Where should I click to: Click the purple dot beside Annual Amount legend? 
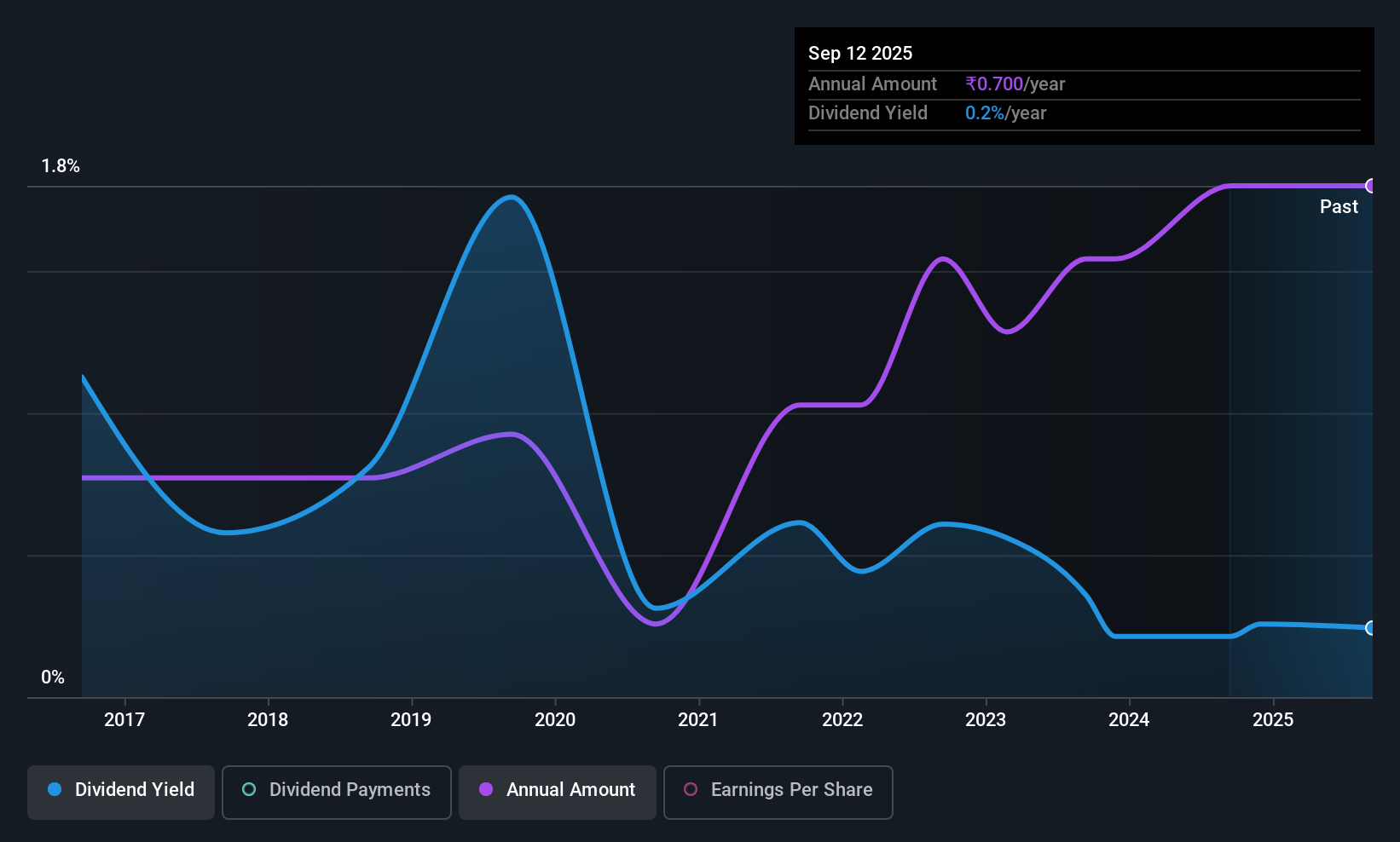[486, 789]
